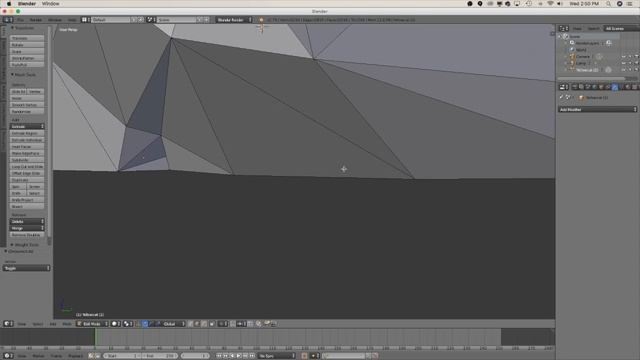Image resolution: width=640 pixels, height=360 pixels.
Task: Open the Add Modifier dropdown
Action: tap(597, 109)
